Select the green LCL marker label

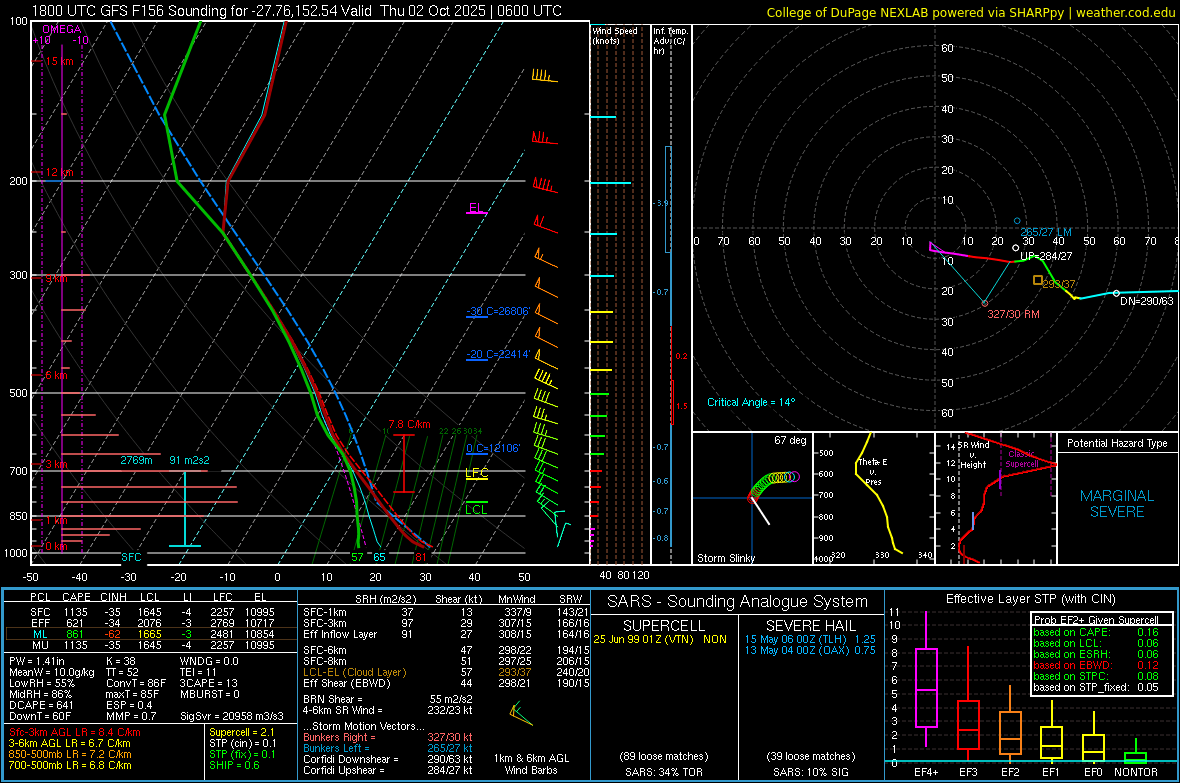coord(476,510)
